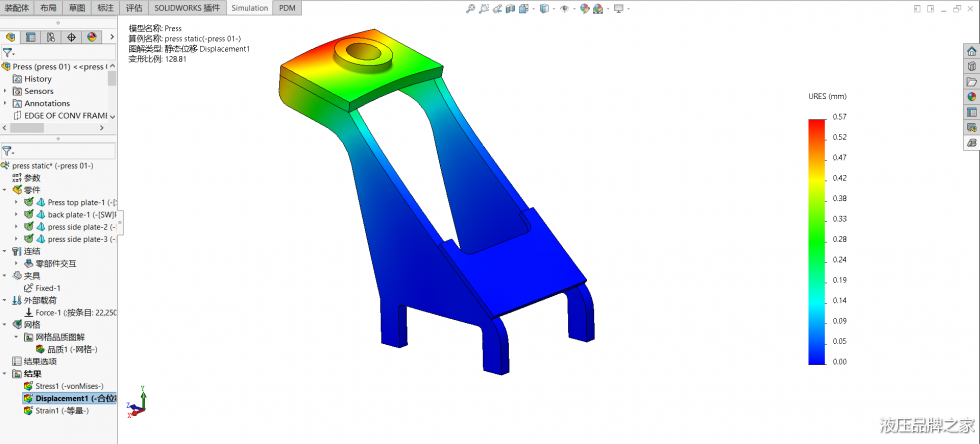Open the DisplayManager color wheel tab
This screenshot has width=980, height=444.
pos(92,37)
